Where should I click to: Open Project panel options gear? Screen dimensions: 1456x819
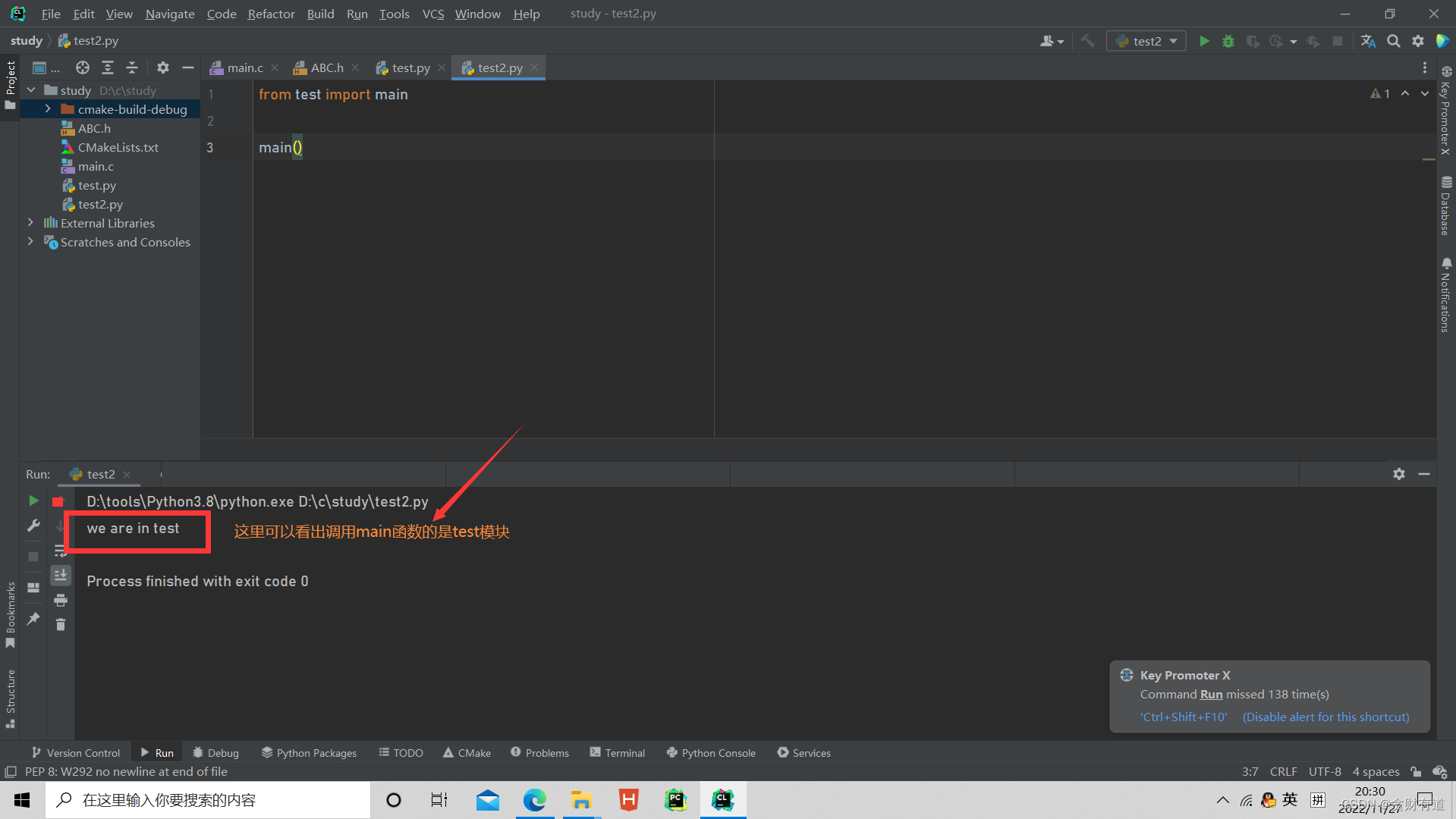(x=163, y=67)
